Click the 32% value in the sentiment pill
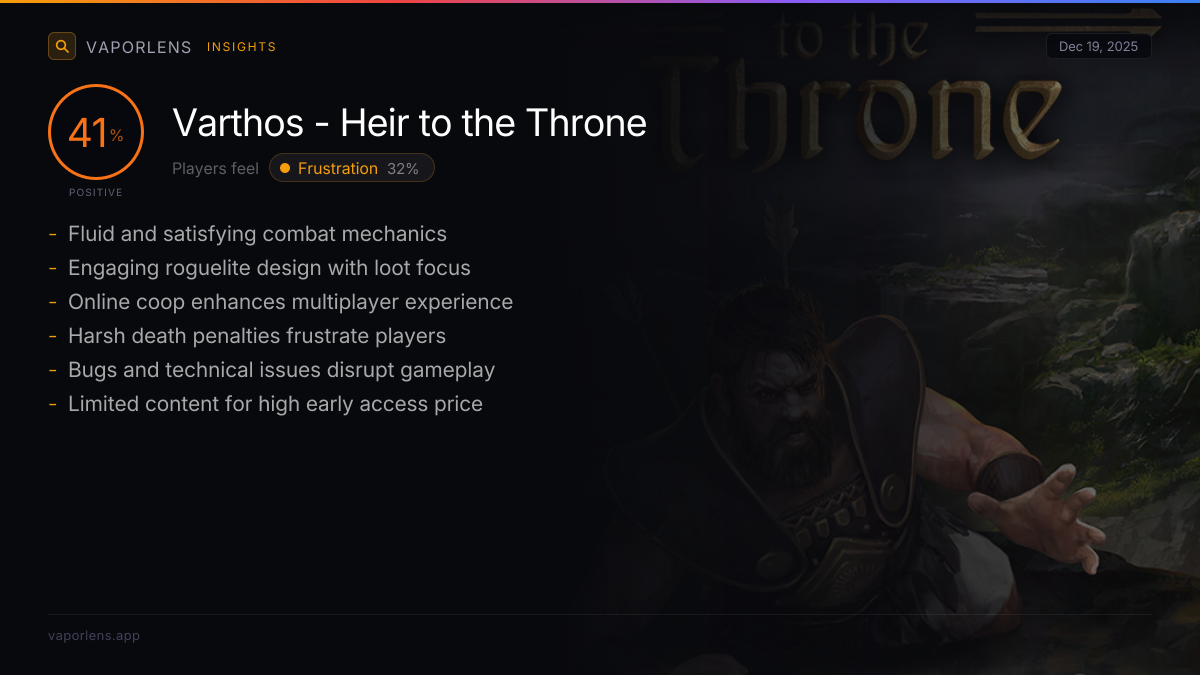 403,168
